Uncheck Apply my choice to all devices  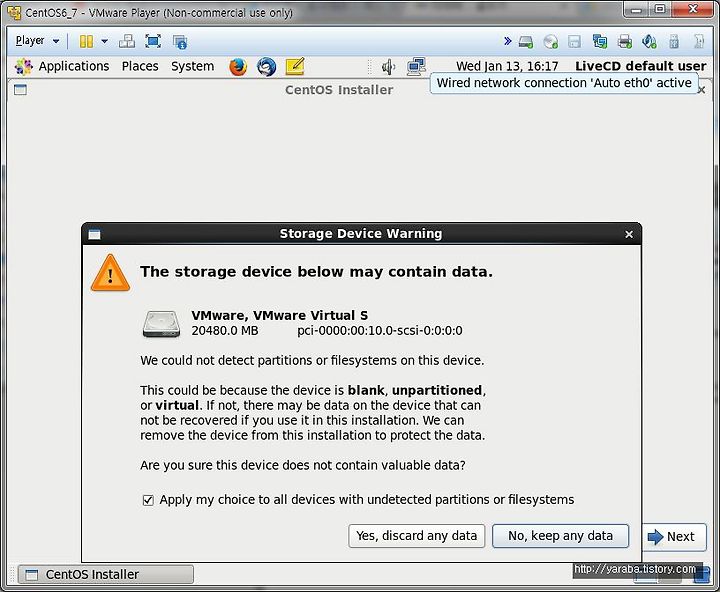148,500
